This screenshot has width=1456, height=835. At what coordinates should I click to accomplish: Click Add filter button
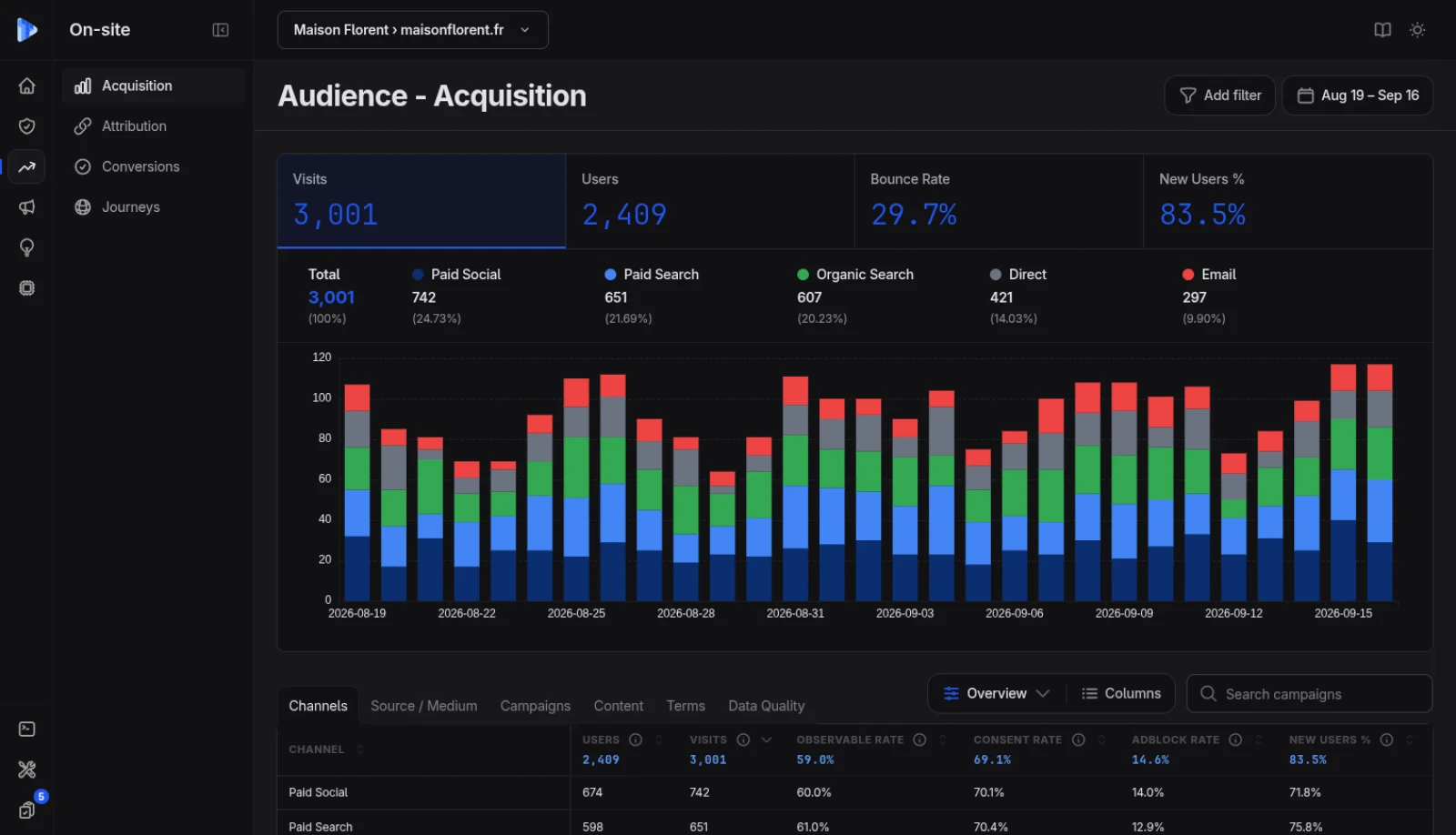[1220, 96]
